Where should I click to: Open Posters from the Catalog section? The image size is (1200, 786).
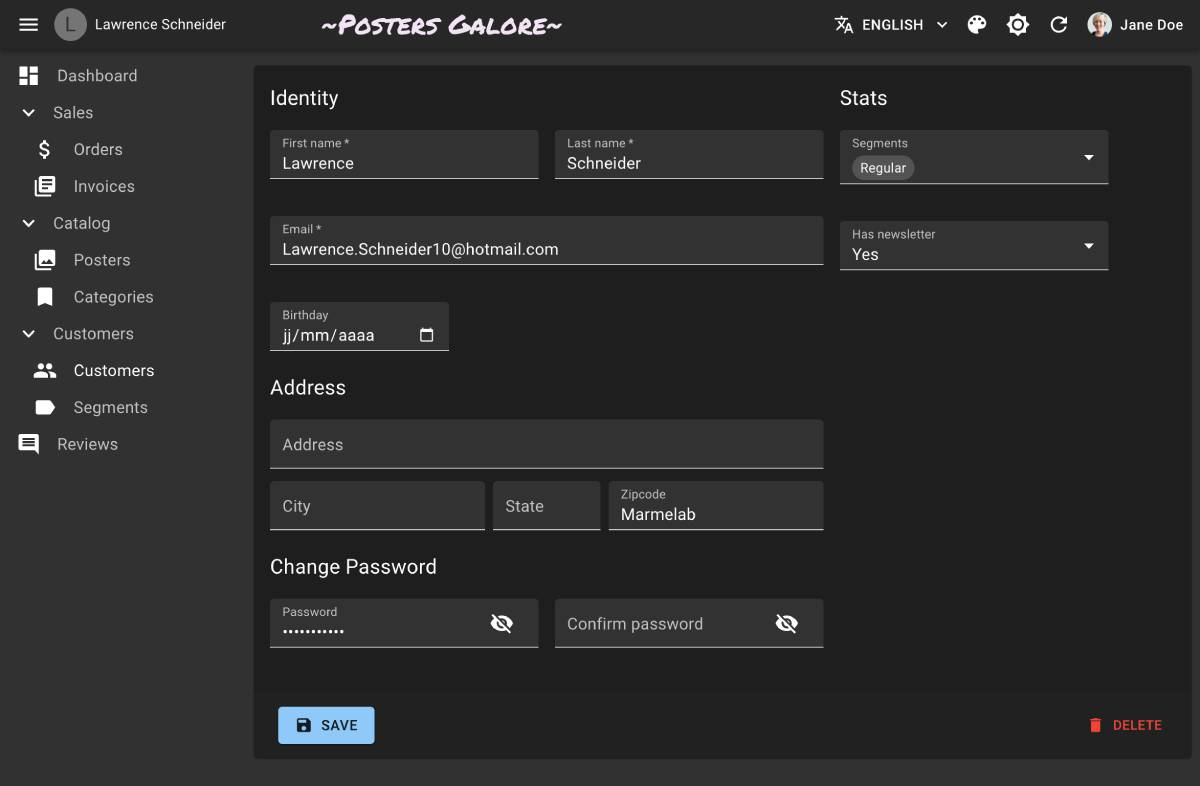(101, 260)
